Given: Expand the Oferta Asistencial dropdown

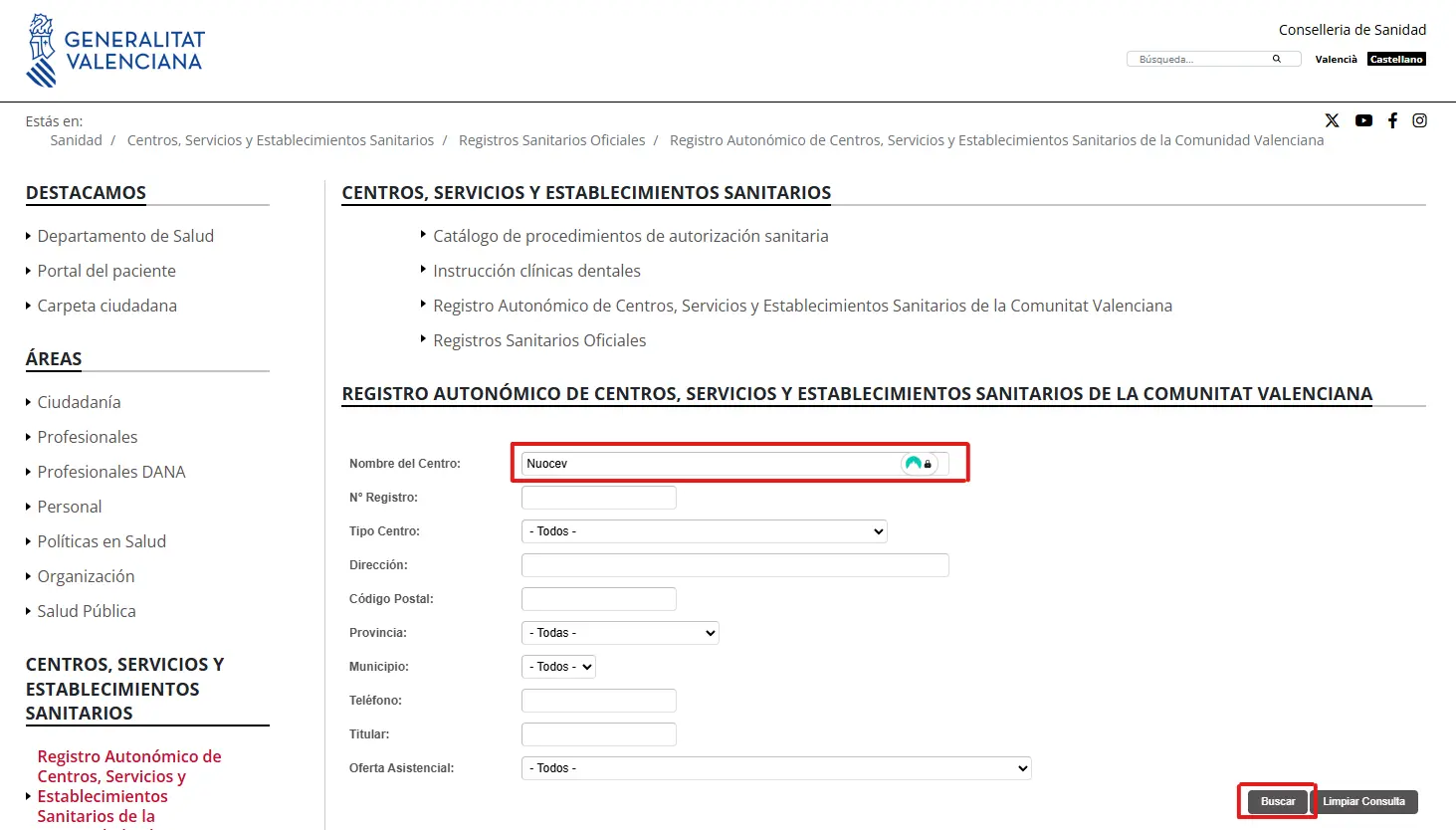Looking at the screenshot, I should point(776,768).
